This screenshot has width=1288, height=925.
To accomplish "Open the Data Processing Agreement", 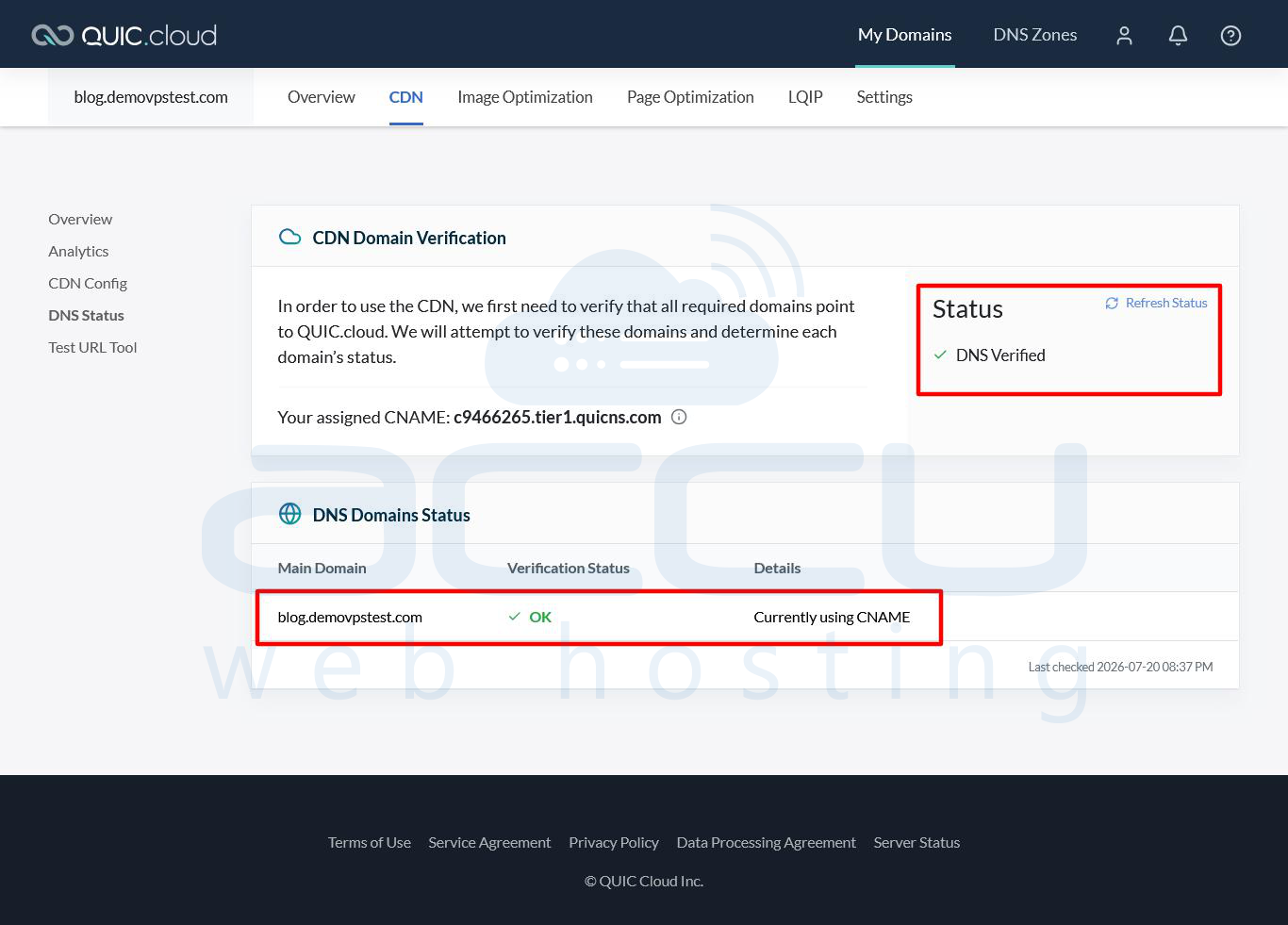I will coord(767,842).
